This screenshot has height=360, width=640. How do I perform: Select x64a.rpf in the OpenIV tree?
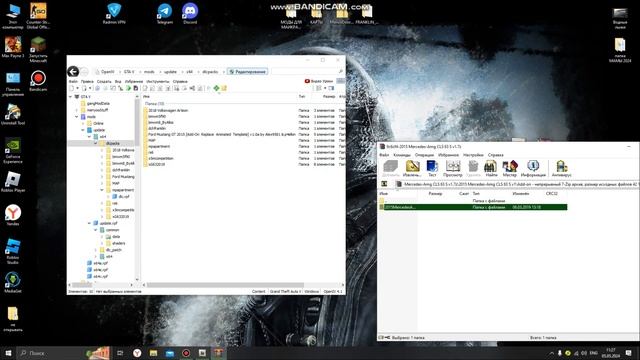click(x=100, y=263)
